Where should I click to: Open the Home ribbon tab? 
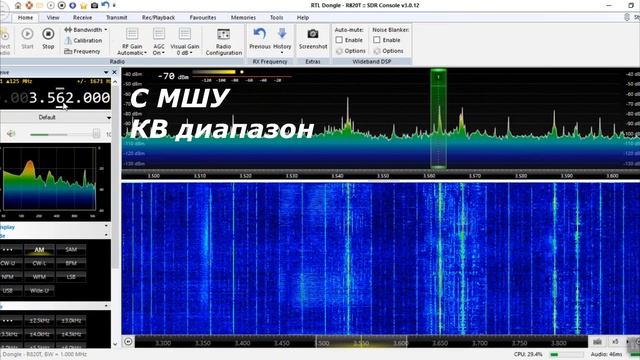coord(25,18)
